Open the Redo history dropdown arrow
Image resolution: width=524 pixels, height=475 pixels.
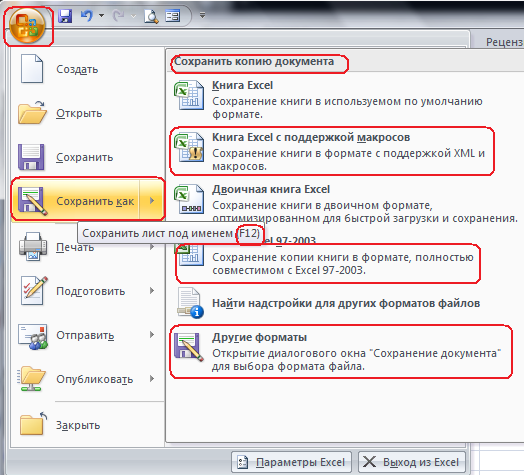(133, 16)
